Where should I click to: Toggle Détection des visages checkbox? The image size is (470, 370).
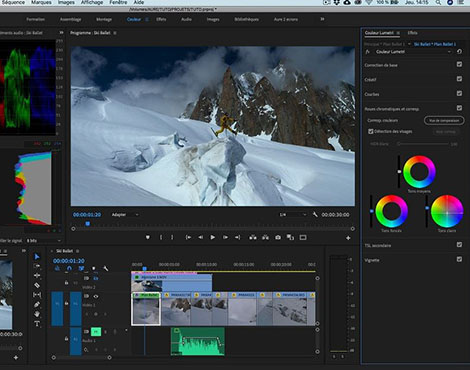[x=370, y=131]
